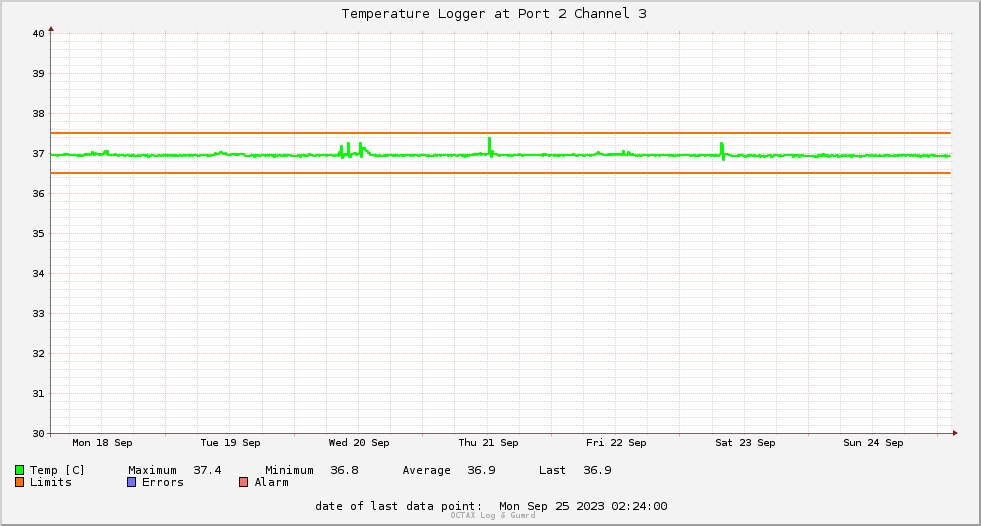
Task: Click the 'Fri 22 Sep' x-axis label
Action: (x=616, y=443)
